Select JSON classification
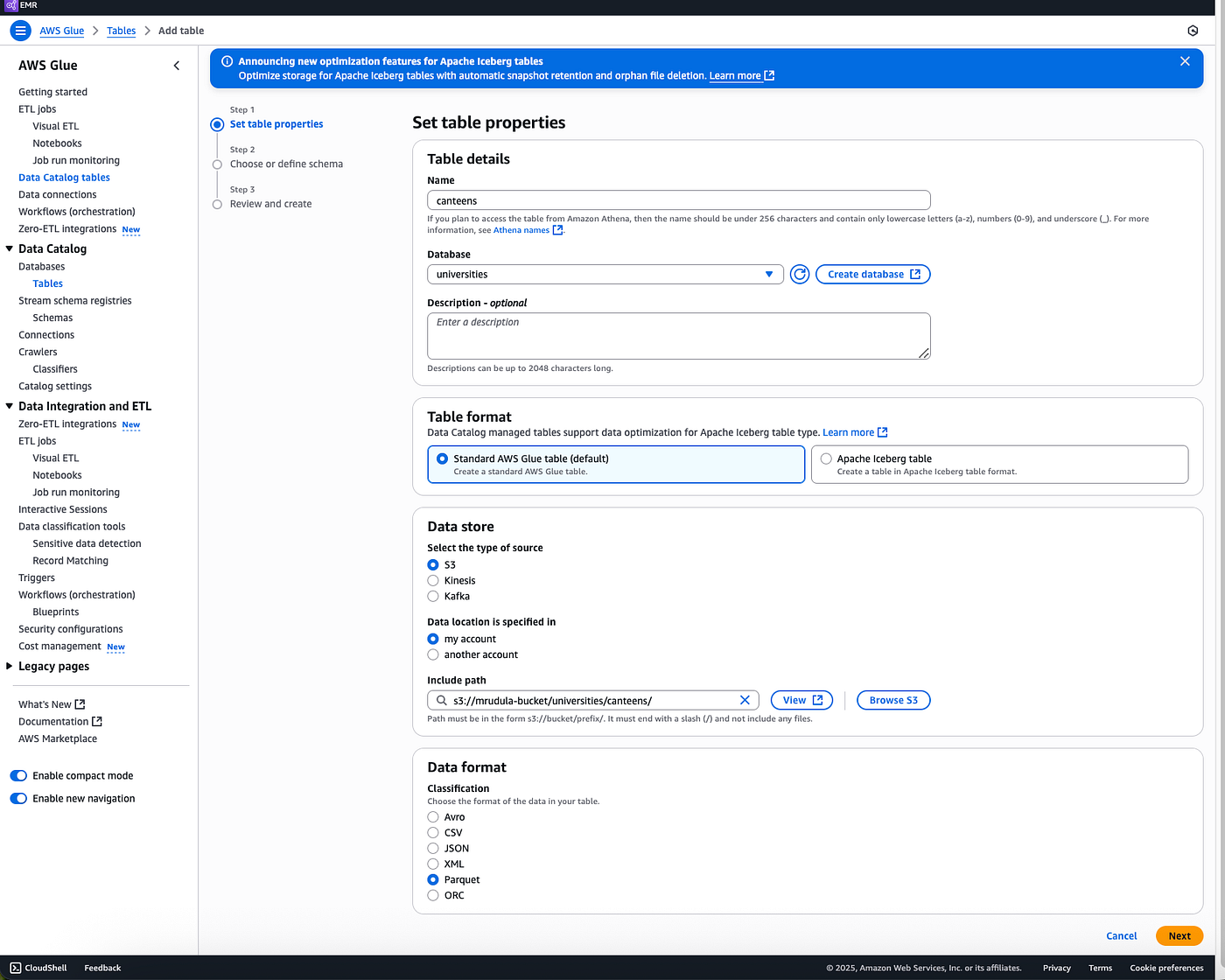This screenshot has height=980, width=1225. (x=433, y=849)
